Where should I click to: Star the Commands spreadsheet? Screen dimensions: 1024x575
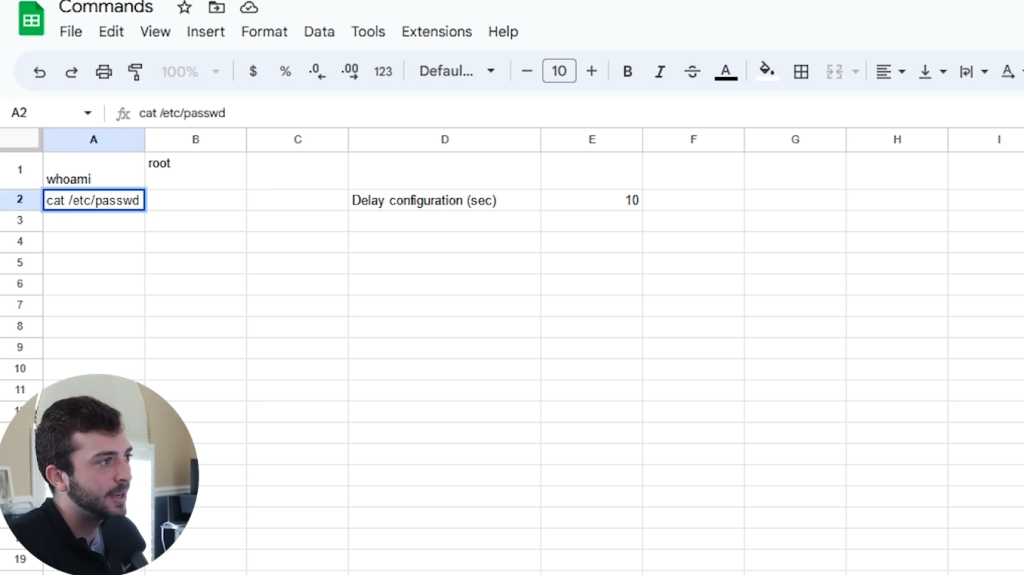185,8
